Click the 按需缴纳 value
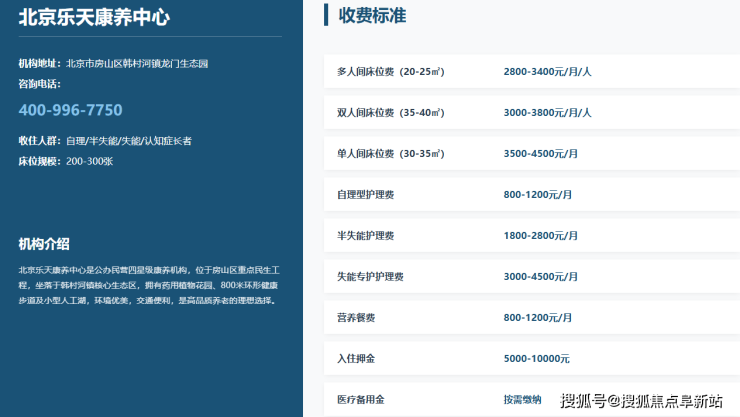Viewport: 740px width, 417px height. click(522, 400)
